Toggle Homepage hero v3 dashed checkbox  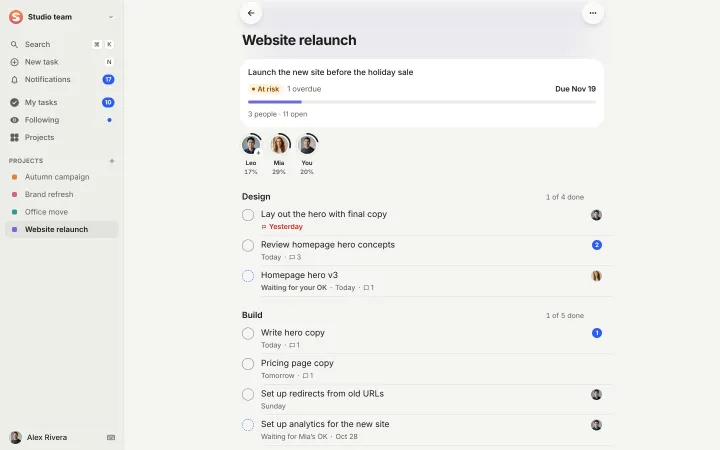(248, 276)
